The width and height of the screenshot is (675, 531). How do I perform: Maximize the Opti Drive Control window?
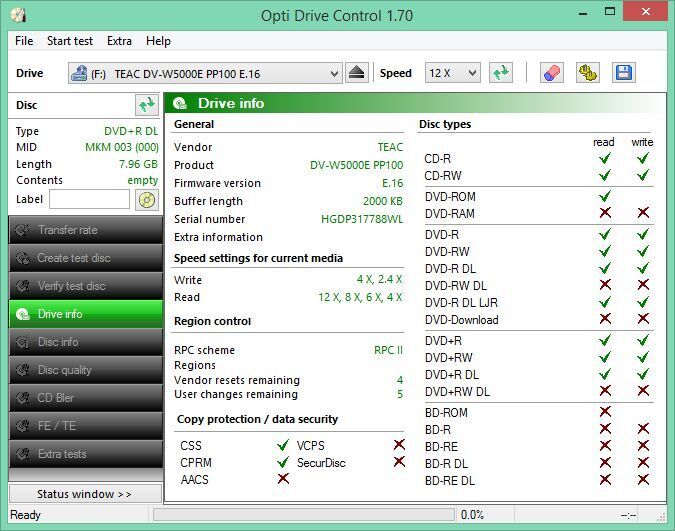click(610, 12)
